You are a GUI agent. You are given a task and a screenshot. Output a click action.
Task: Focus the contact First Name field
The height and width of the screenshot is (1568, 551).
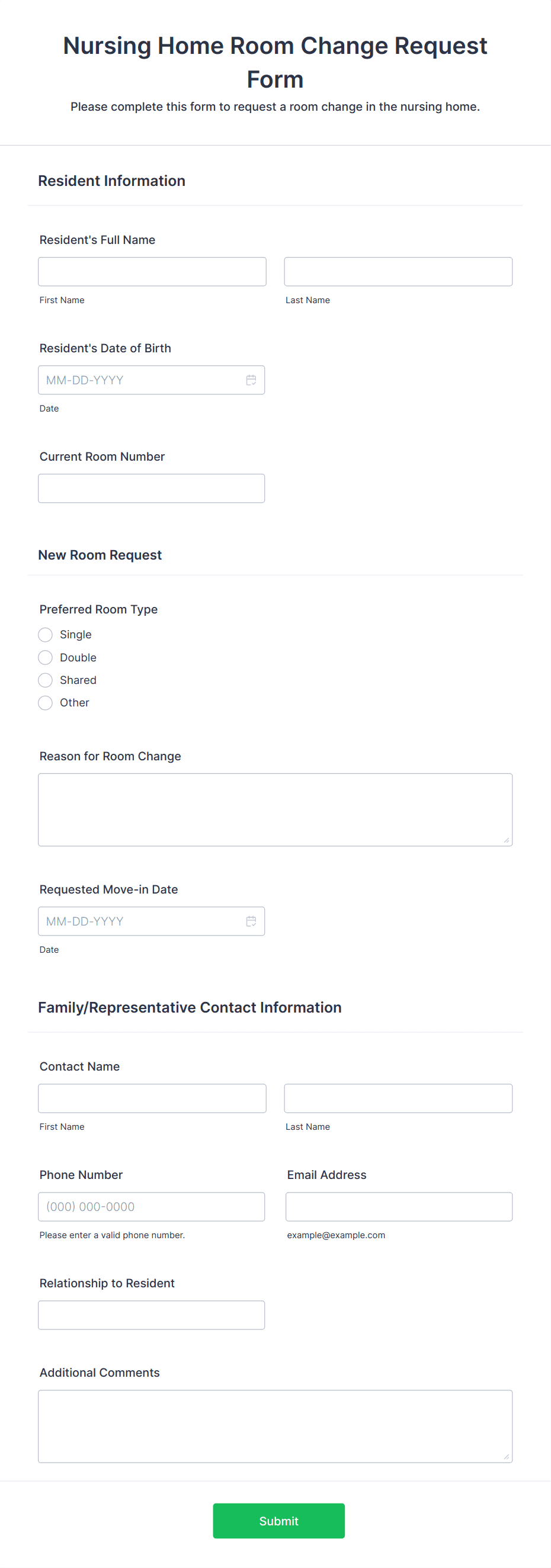click(x=152, y=1098)
